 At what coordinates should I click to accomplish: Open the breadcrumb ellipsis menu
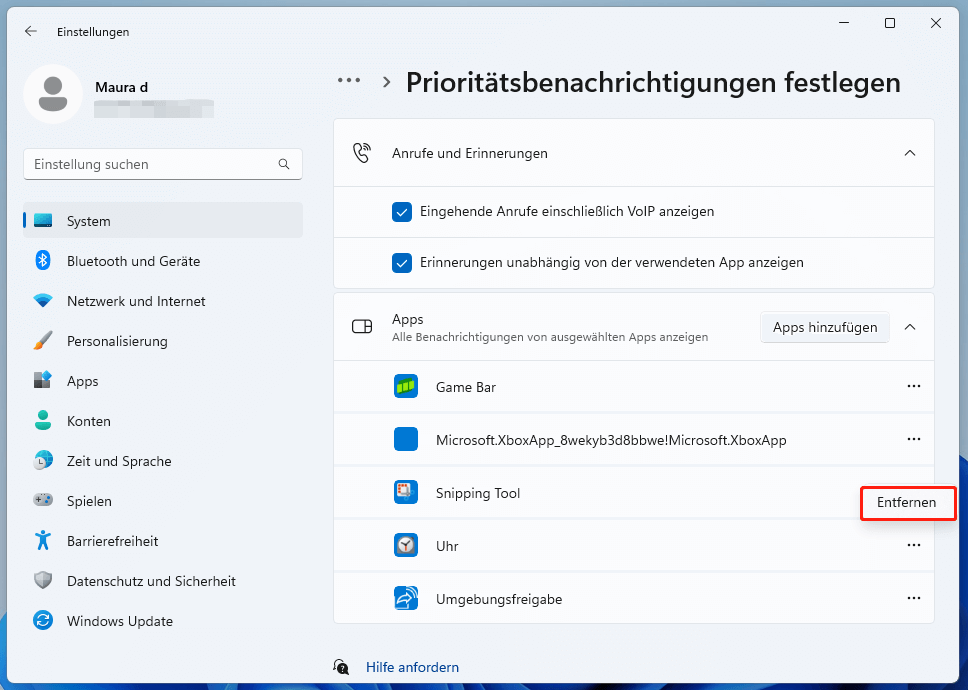tap(348, 82)
